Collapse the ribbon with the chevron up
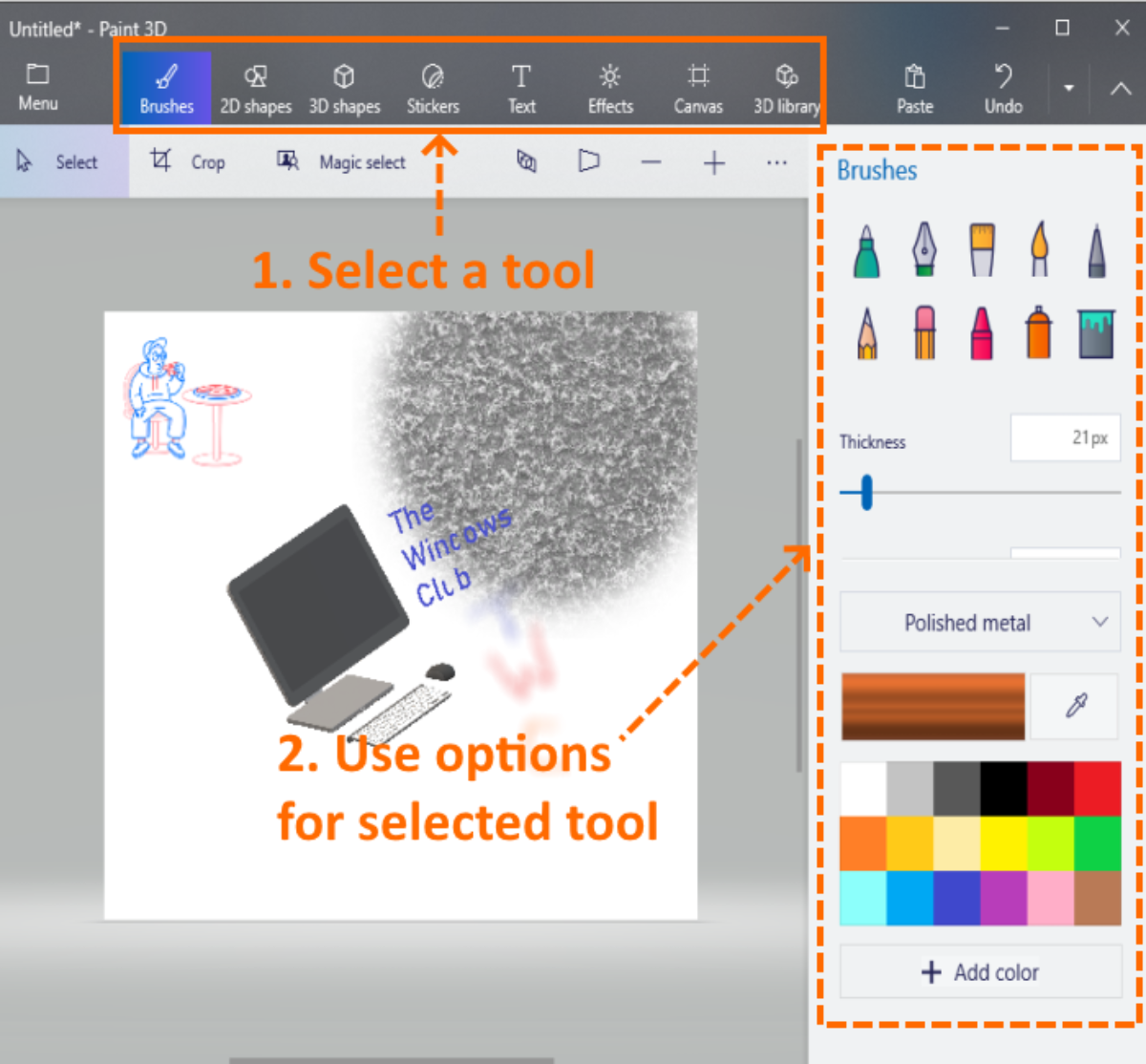Viewport: 1146px width, 1064px height. pyautogui.click(x=1121, y=88)
